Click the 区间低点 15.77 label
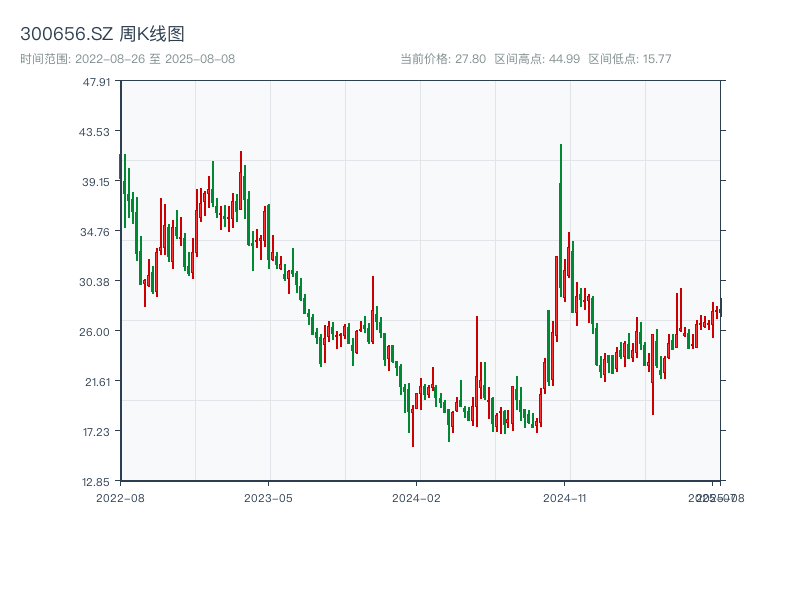The image size is (800, 600). (x=629, y=59)
